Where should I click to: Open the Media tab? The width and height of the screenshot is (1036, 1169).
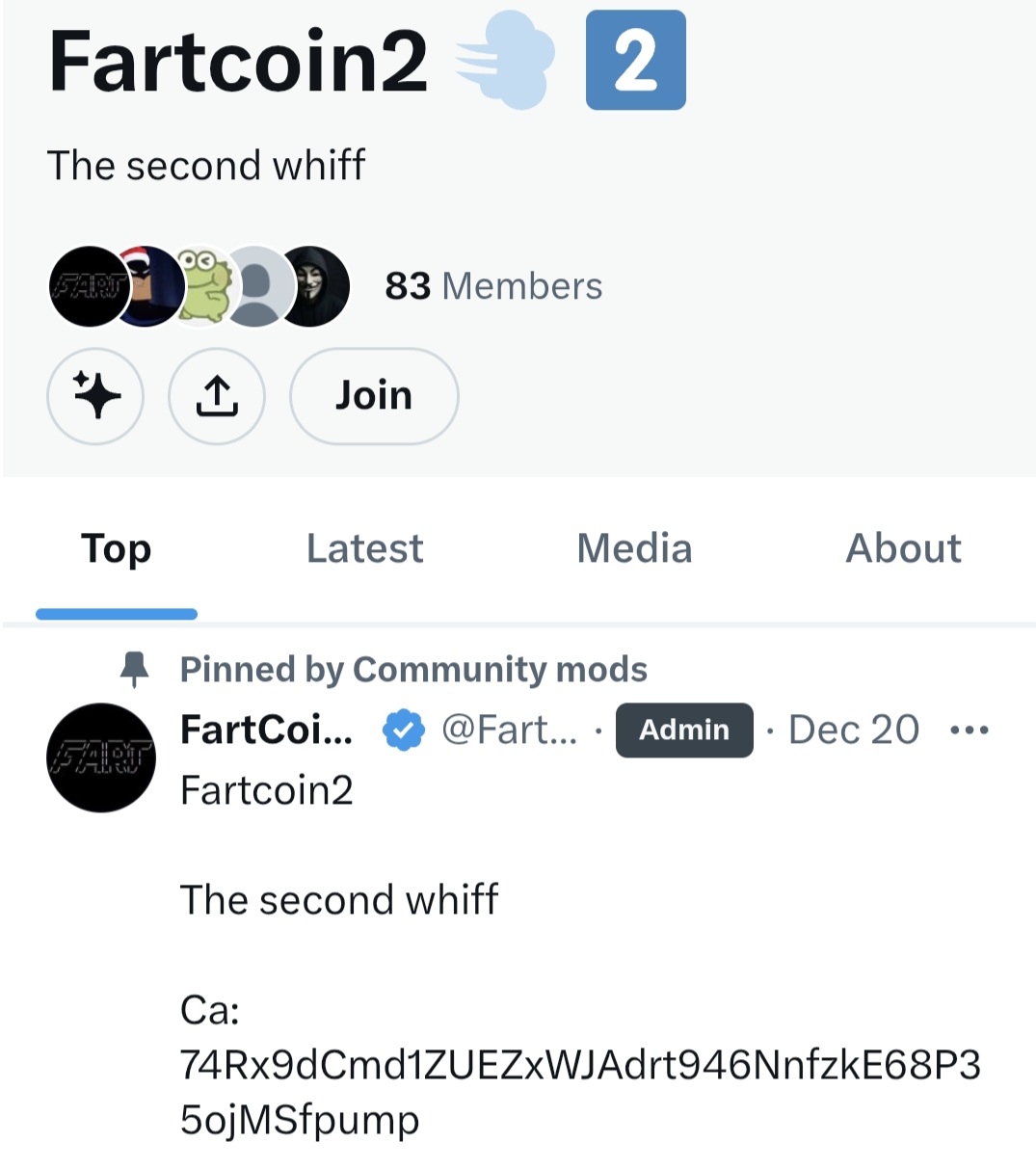click(x=633, y=547)
